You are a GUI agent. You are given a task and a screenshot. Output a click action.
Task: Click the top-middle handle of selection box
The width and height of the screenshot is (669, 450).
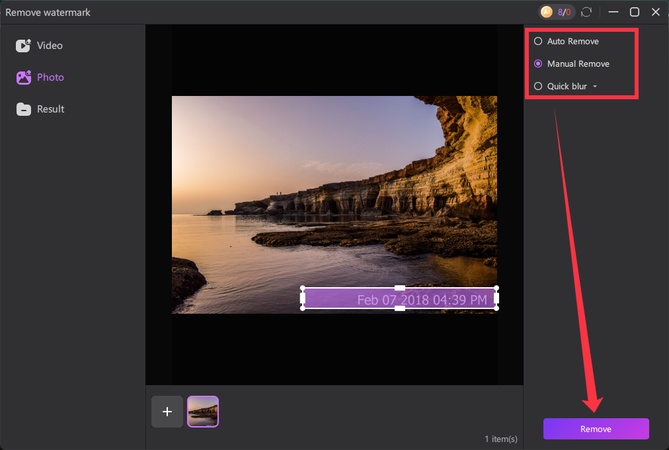coord(399,288)
